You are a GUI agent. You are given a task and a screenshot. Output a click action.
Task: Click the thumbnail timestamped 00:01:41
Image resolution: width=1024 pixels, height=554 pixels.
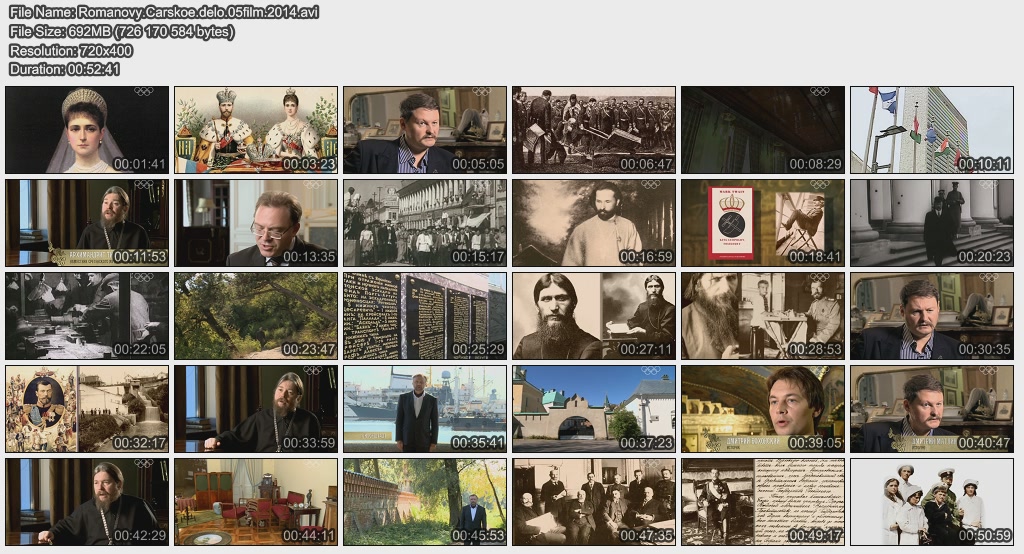point(87,130)
